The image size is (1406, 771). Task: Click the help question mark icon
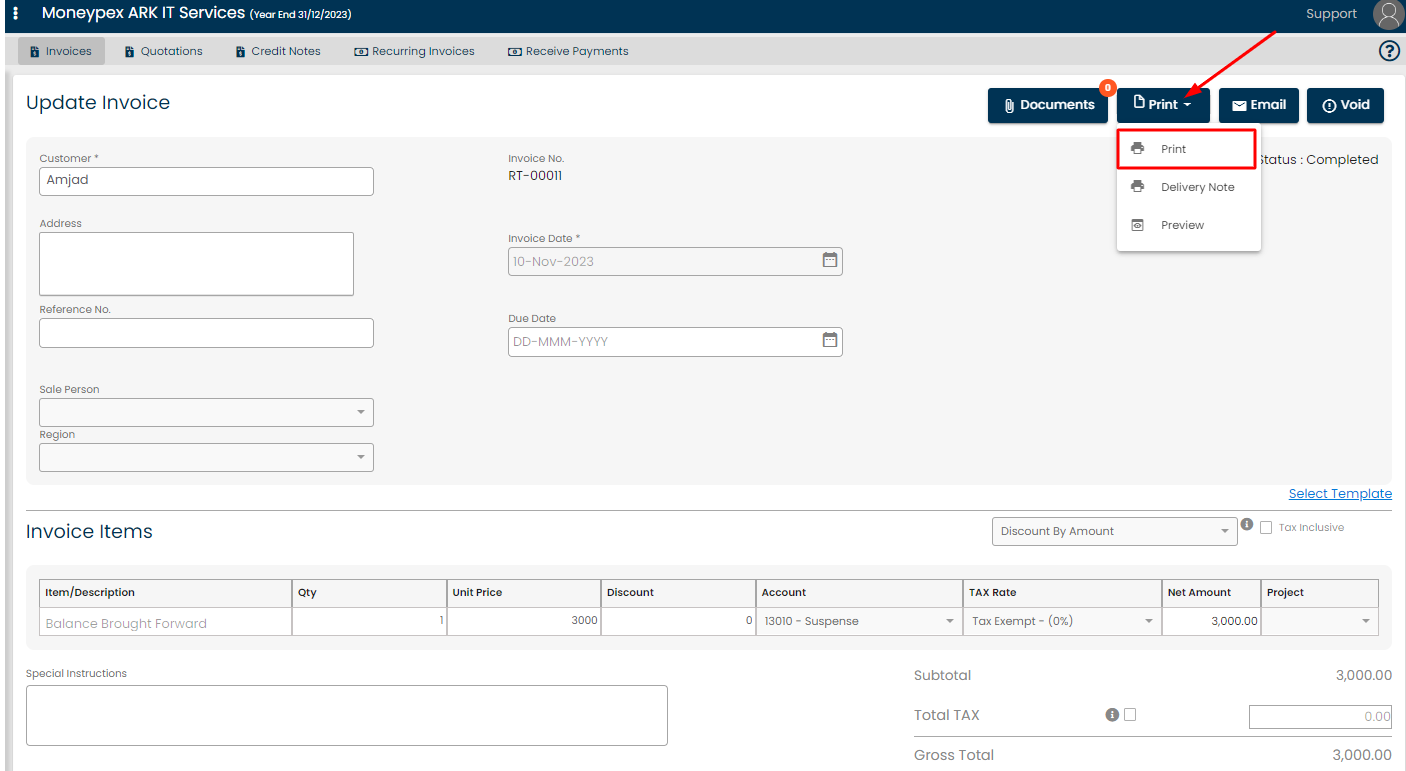[x=1389, y=51]
